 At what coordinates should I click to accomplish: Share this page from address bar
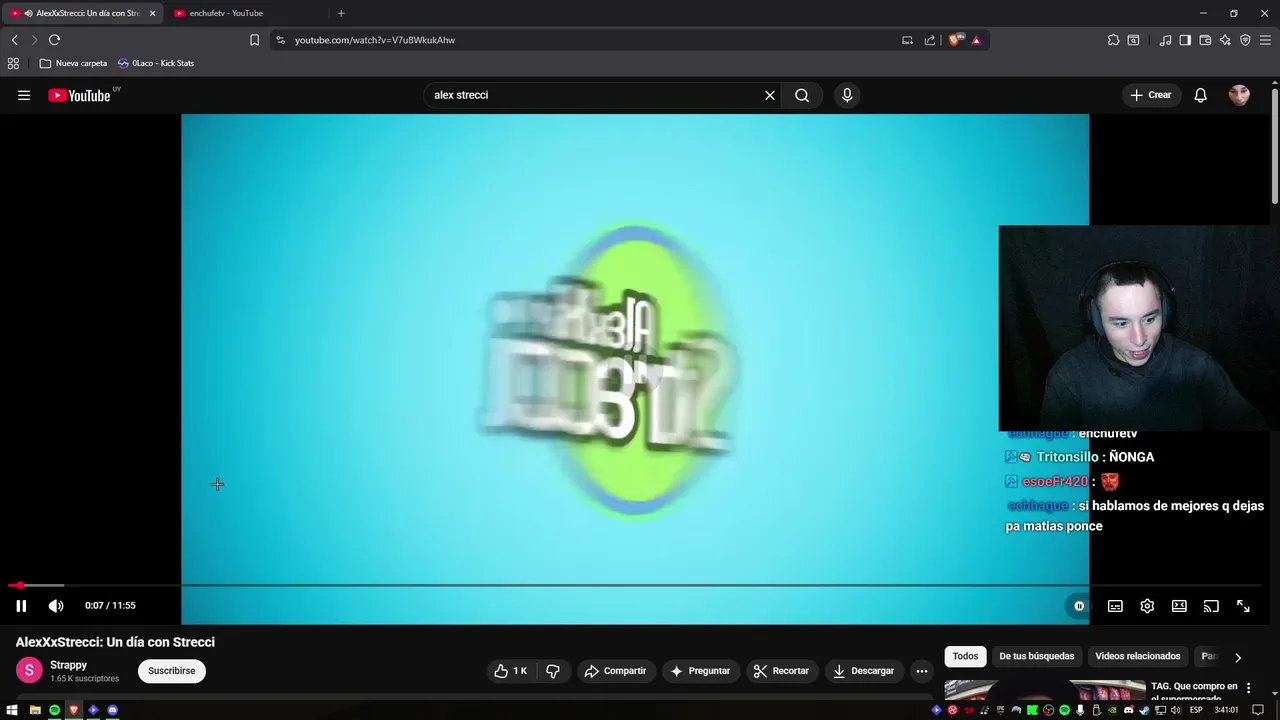[x=930, y=40]
